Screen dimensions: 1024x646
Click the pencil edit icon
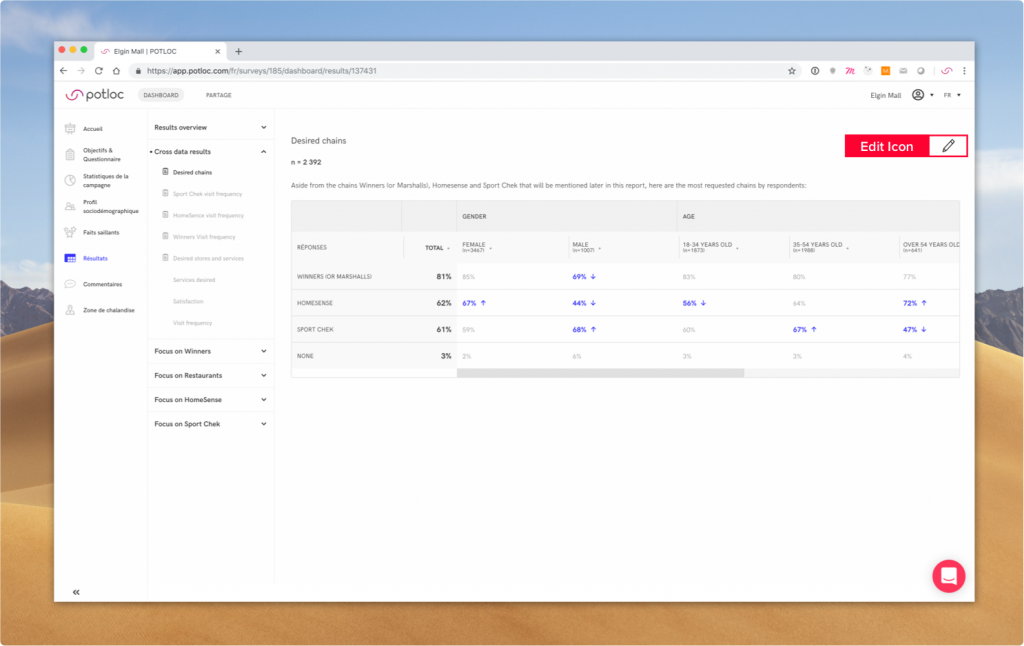click(948, 146)
